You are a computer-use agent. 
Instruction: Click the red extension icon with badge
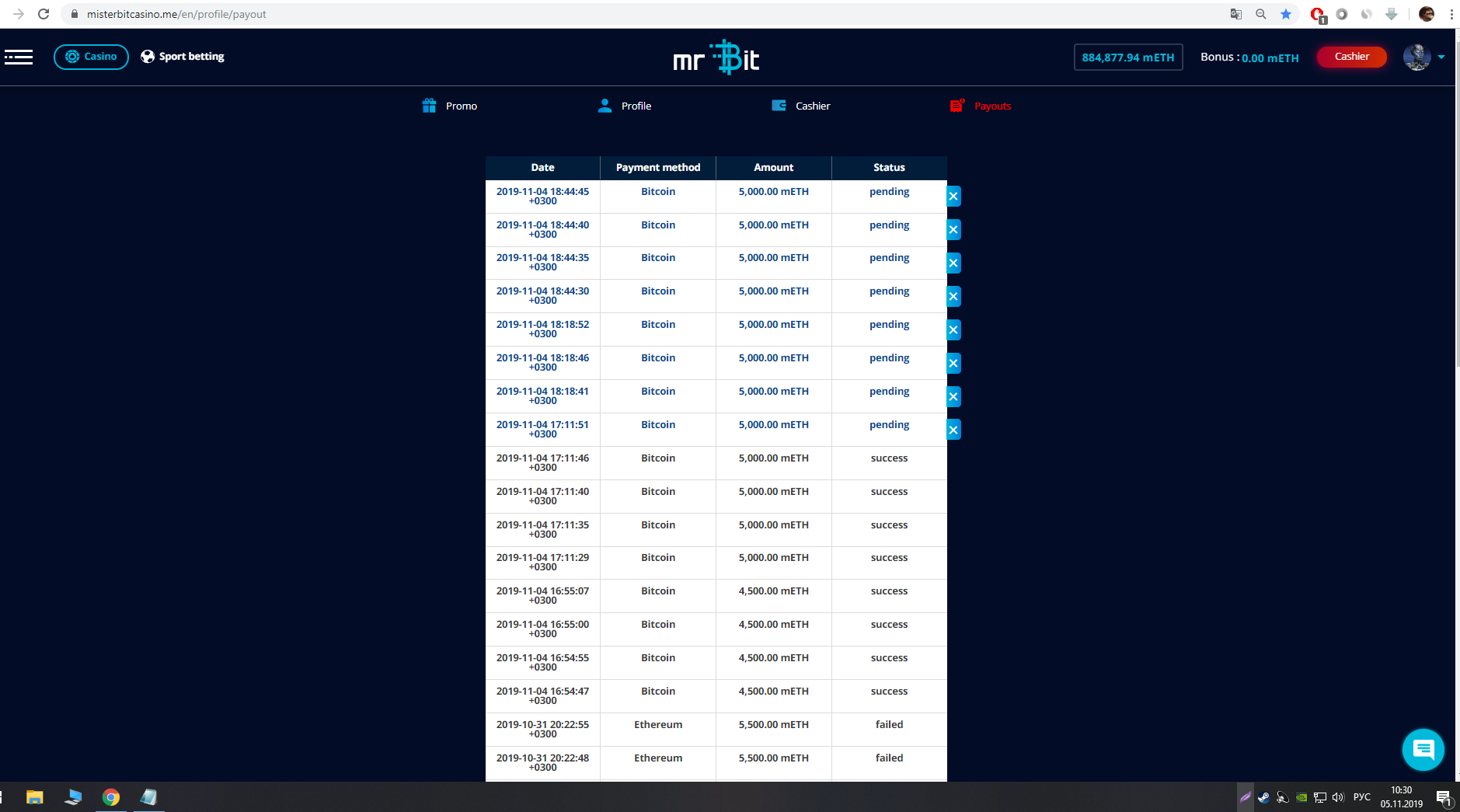(1318, 15)
